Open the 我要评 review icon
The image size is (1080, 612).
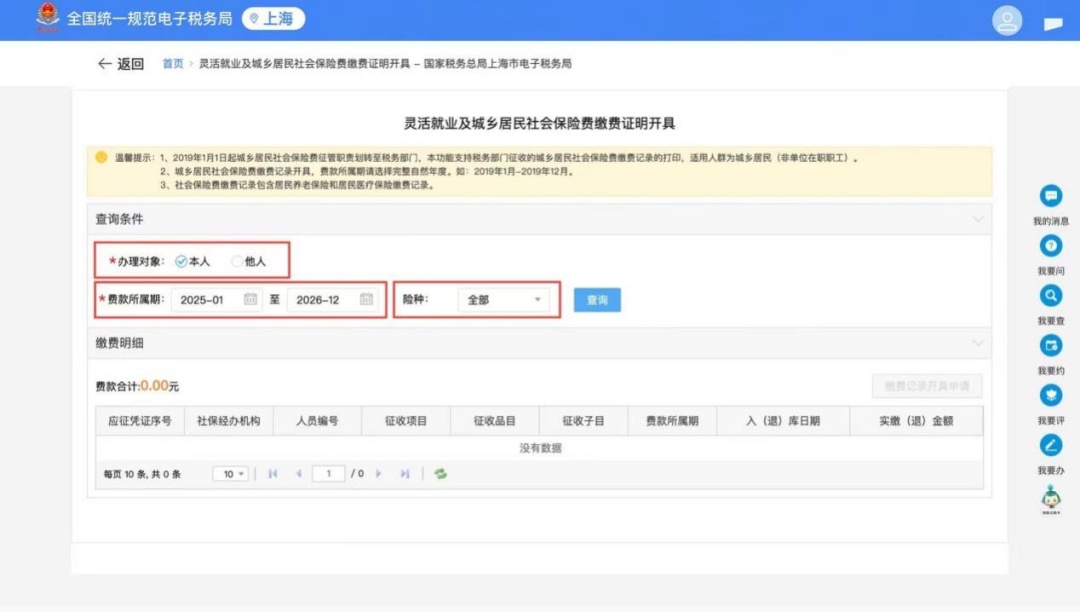[1051, 396]
